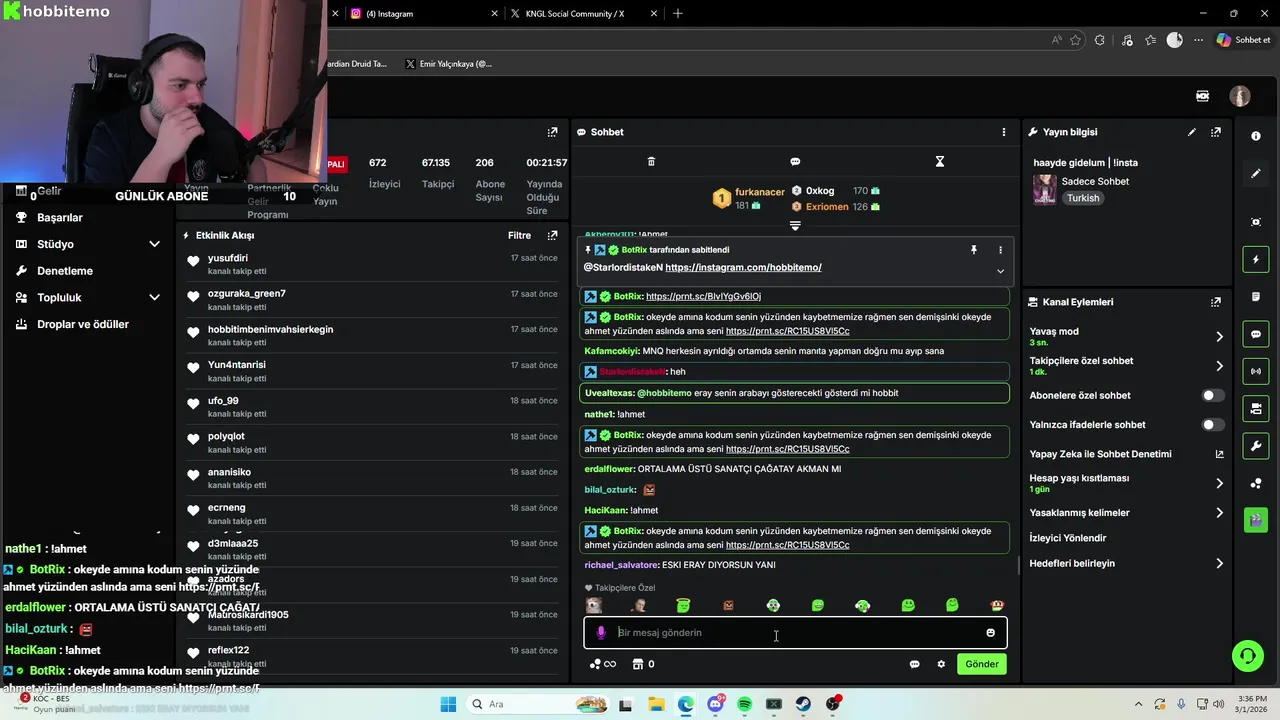This screenshot has width=1280, height=720.
Task: Toggle Abonelere özel sohbet switch
Action: 1212,395
